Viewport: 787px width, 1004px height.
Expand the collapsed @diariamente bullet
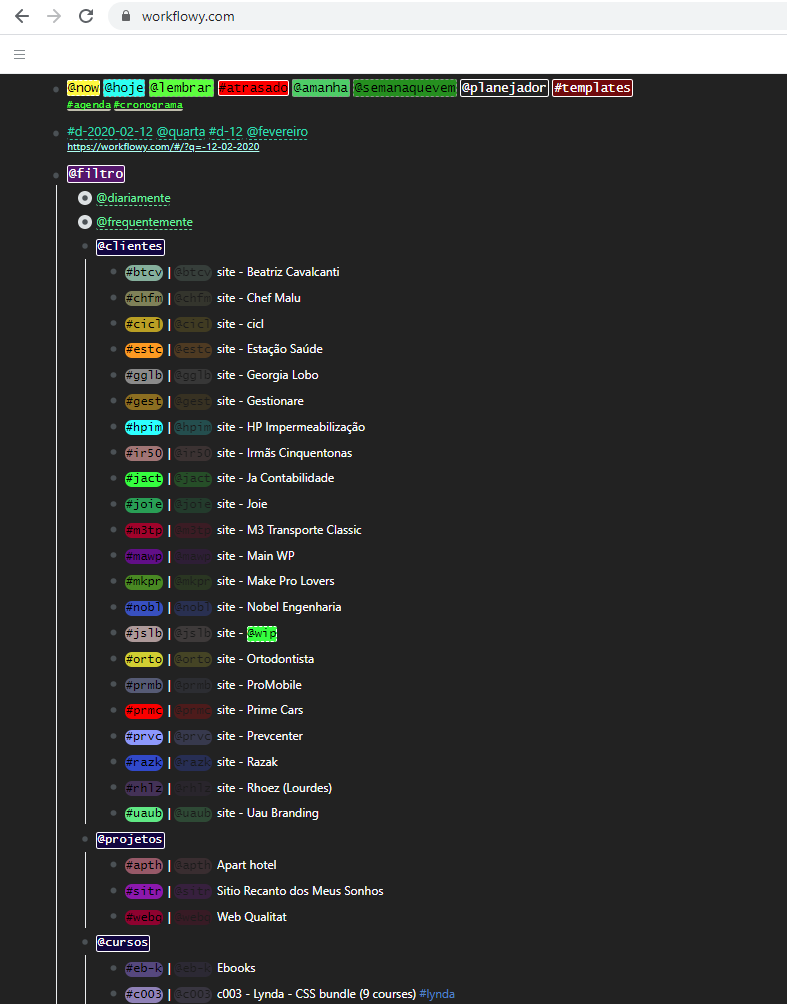click(x=85, y=198)
